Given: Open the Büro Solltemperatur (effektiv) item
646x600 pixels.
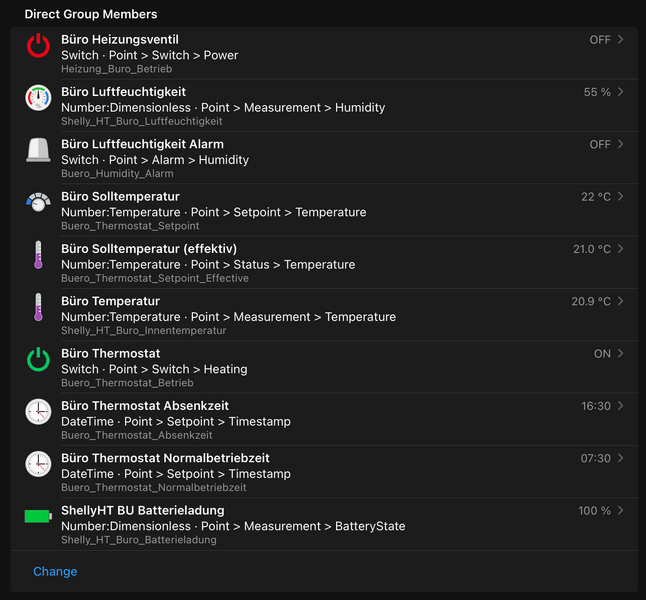Looking at the screenshot, I should click(x=149, y=249).
